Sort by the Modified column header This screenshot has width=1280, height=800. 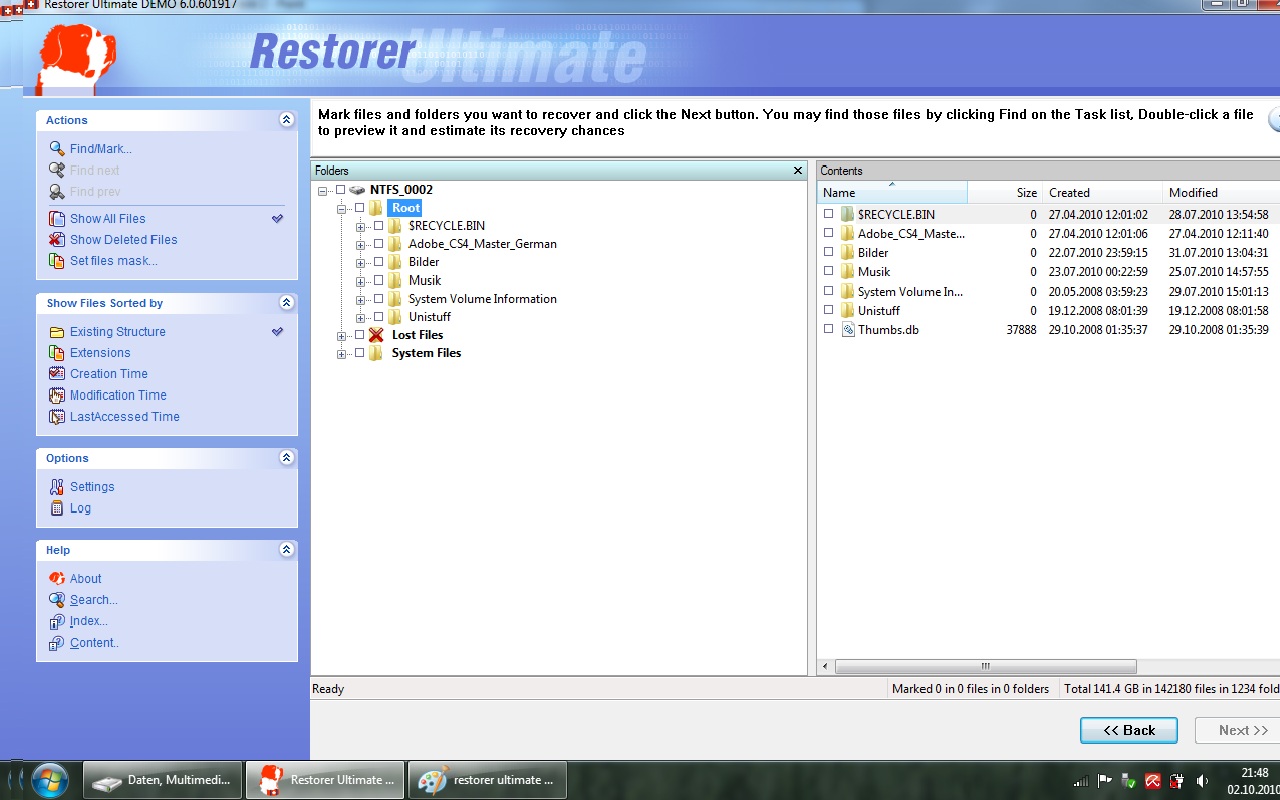1221,192
